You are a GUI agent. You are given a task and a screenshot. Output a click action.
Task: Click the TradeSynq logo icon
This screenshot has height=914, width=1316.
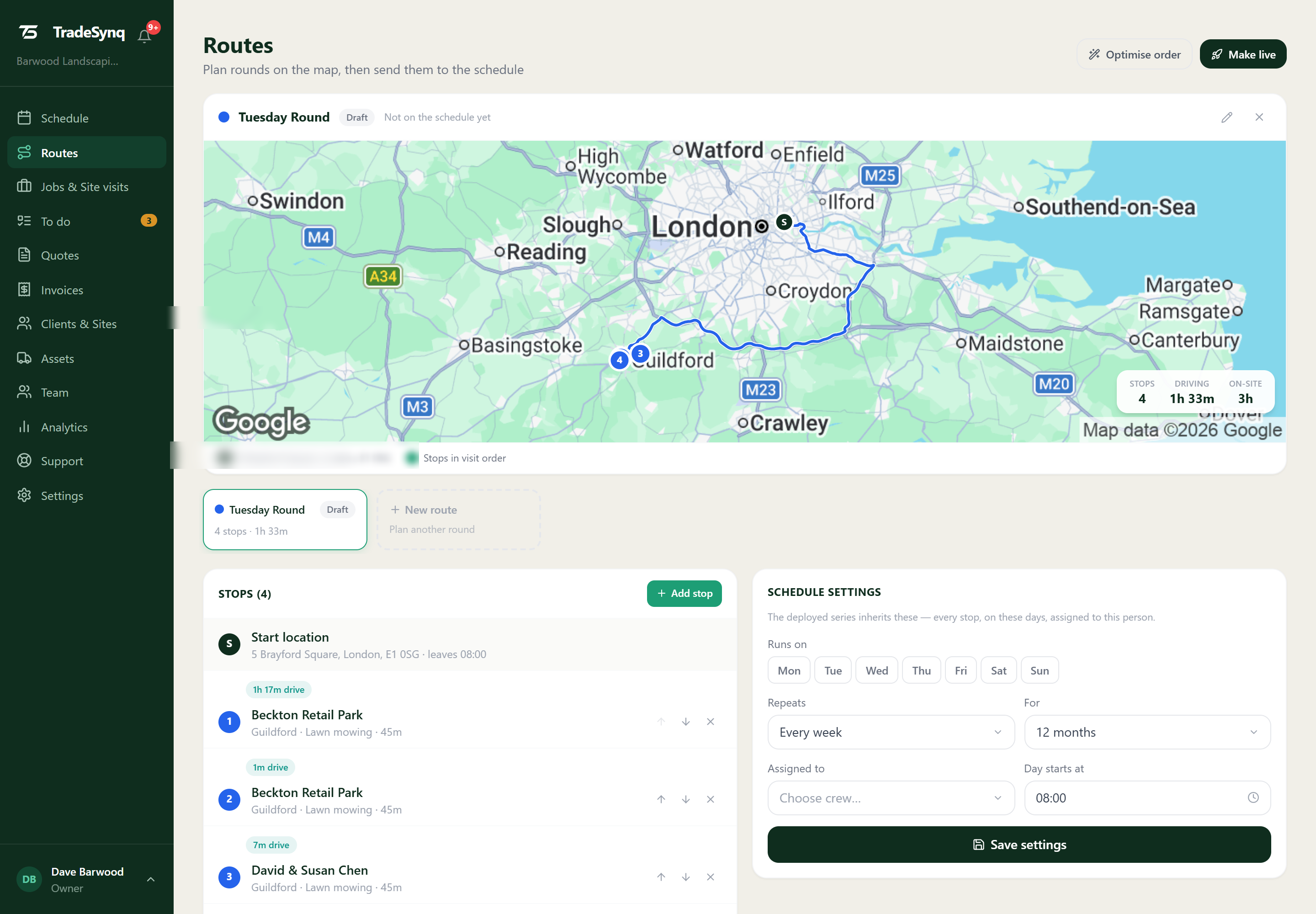click(28, 32)
